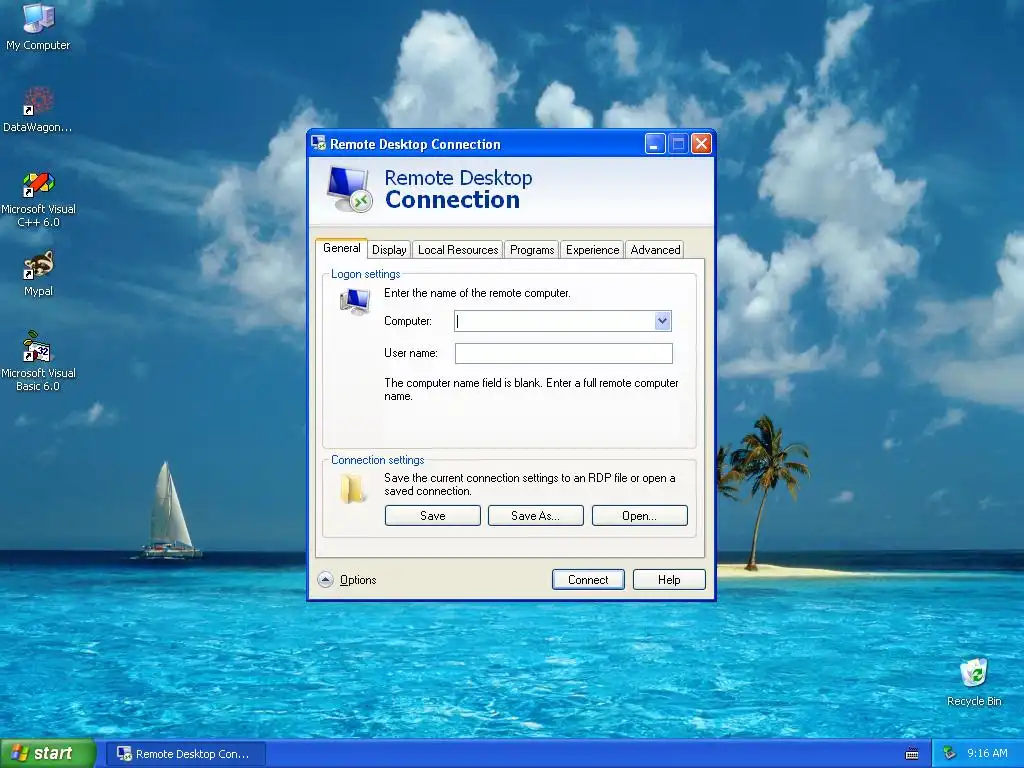
Task: Focus the Computer name input field
Action: point(554,321)
